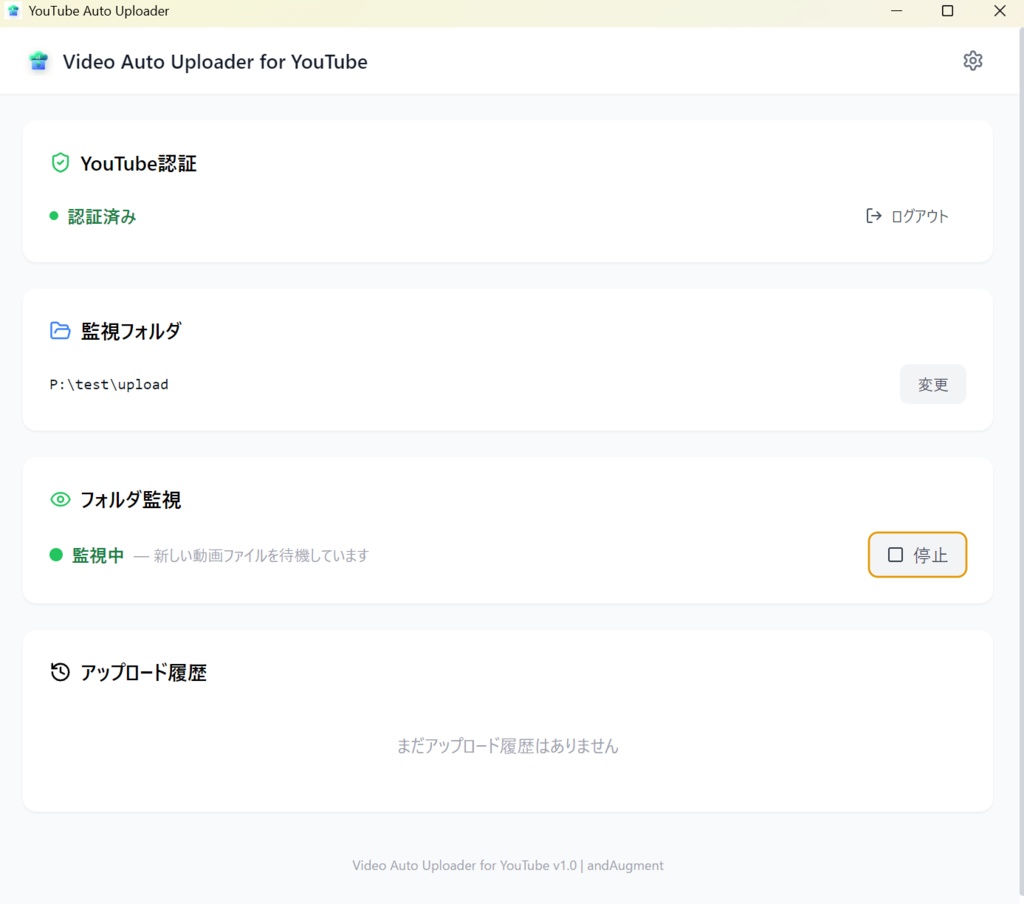Open the settings gear icon
Screen dimensions: 1024x904
[x=972, y=60]
